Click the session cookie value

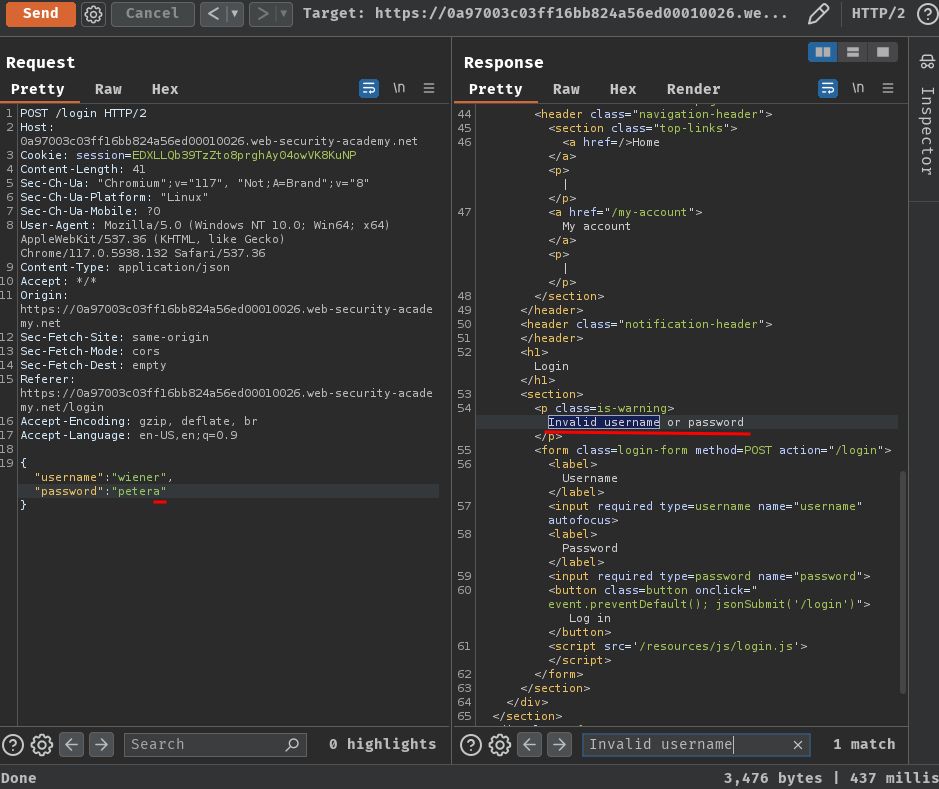tap(244, 155)
